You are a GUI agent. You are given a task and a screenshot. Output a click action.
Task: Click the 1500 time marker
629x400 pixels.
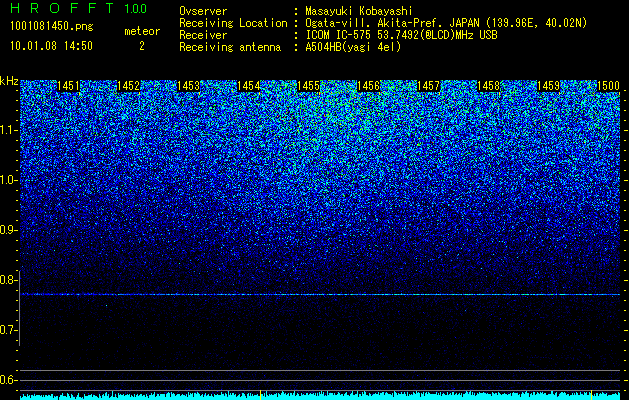tap(609, 86)
